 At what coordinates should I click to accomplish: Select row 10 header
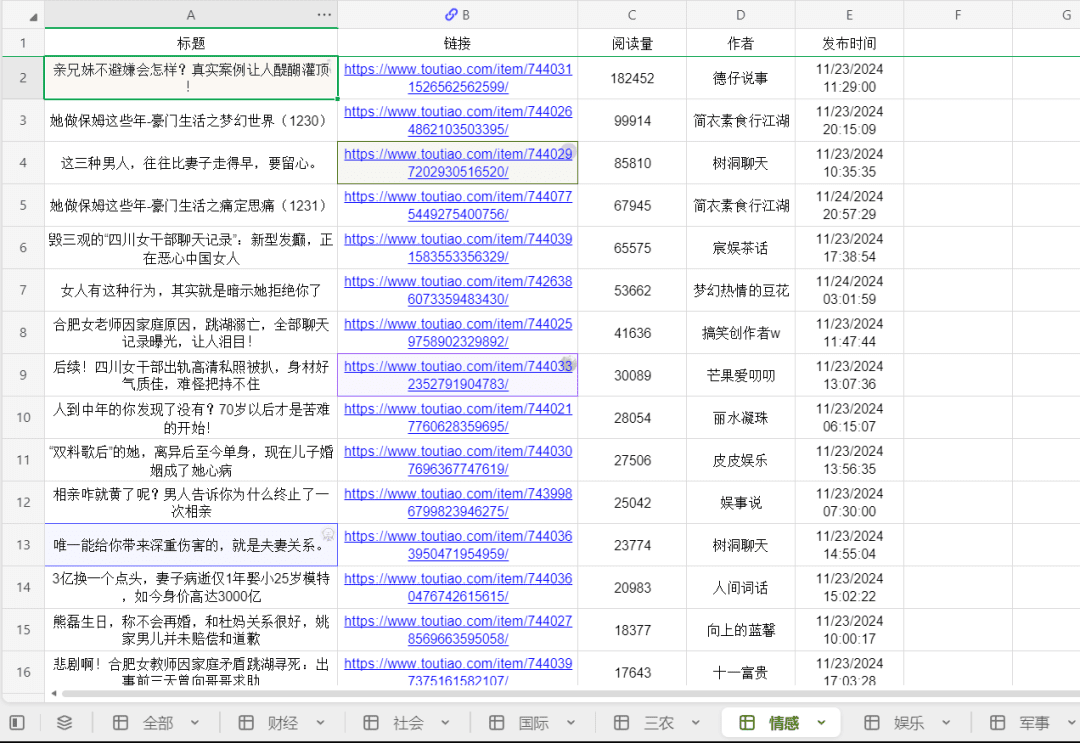point(23,417)
